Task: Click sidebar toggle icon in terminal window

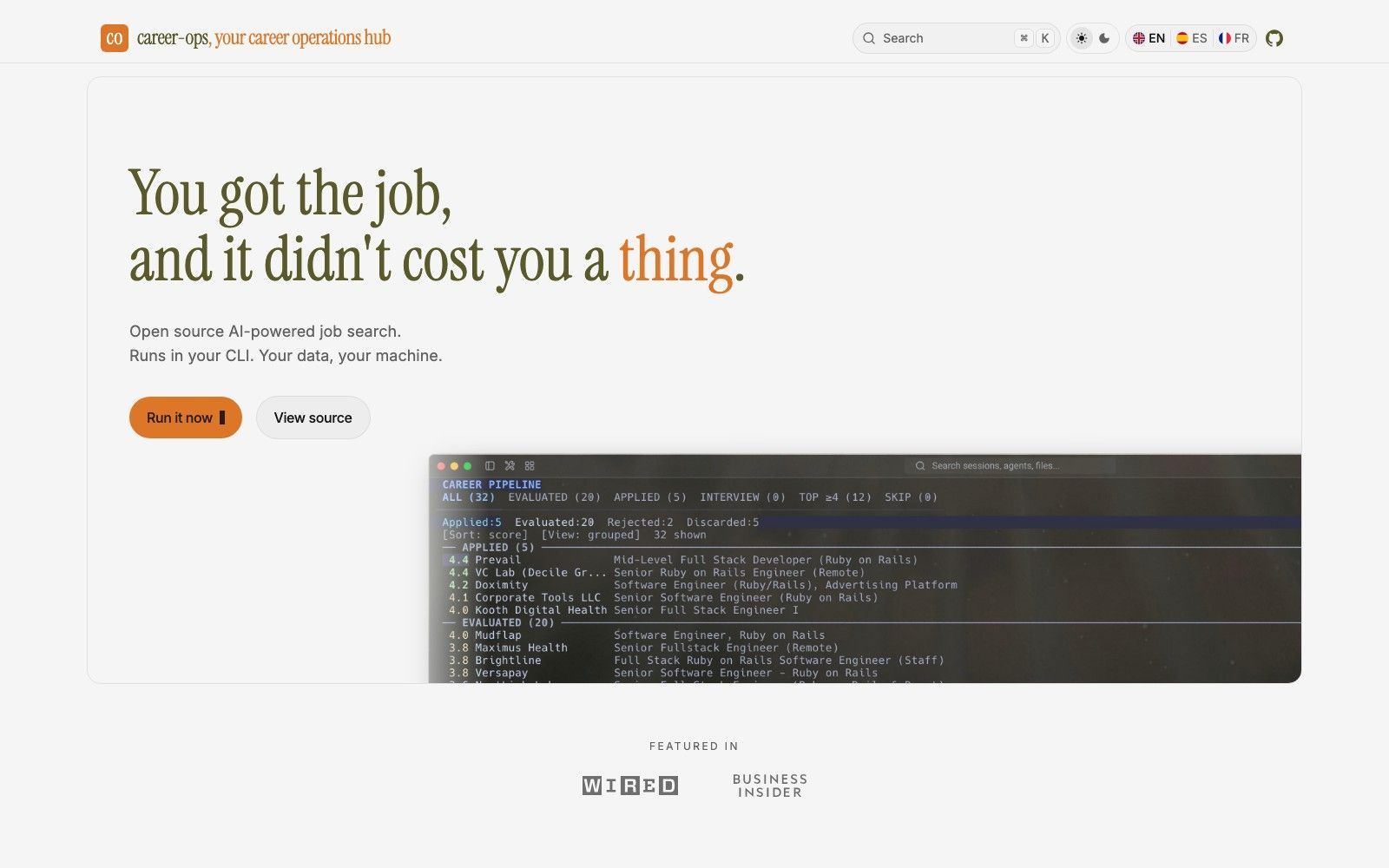Action: [x=490, y=466]
